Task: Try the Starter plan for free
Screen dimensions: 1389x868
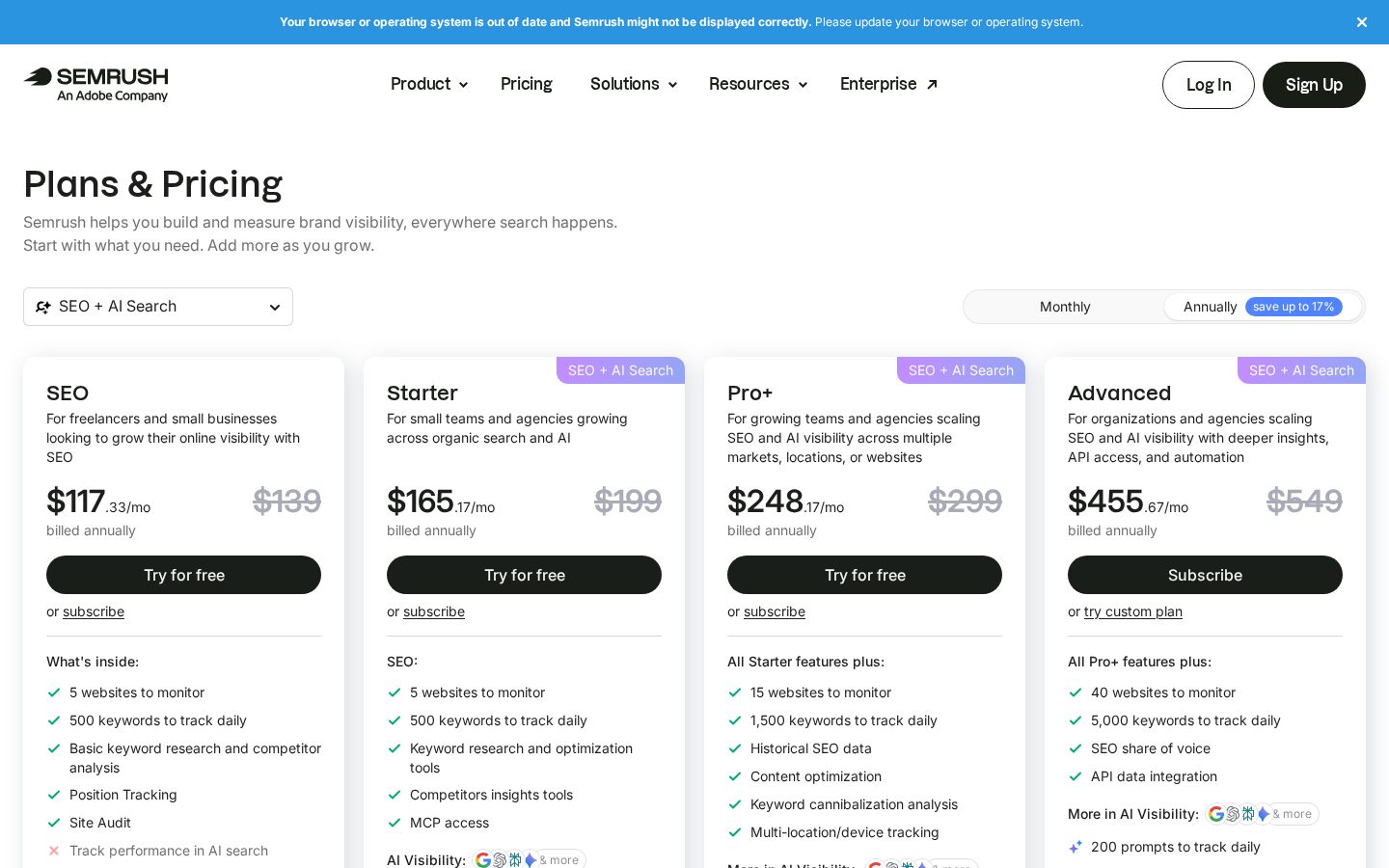Action: (x=524, y=575)
